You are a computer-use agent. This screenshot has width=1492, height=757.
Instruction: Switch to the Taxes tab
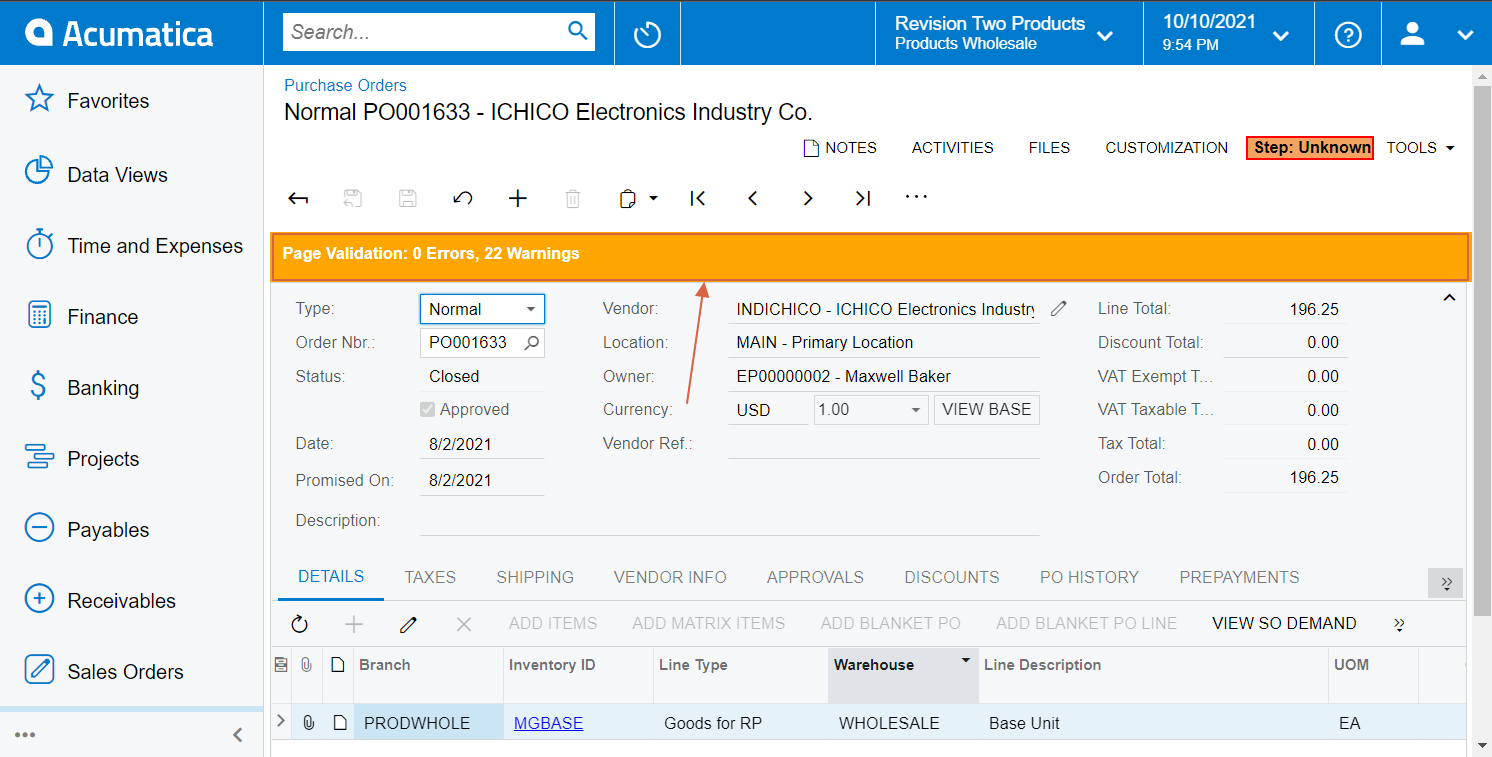(430, 577)
